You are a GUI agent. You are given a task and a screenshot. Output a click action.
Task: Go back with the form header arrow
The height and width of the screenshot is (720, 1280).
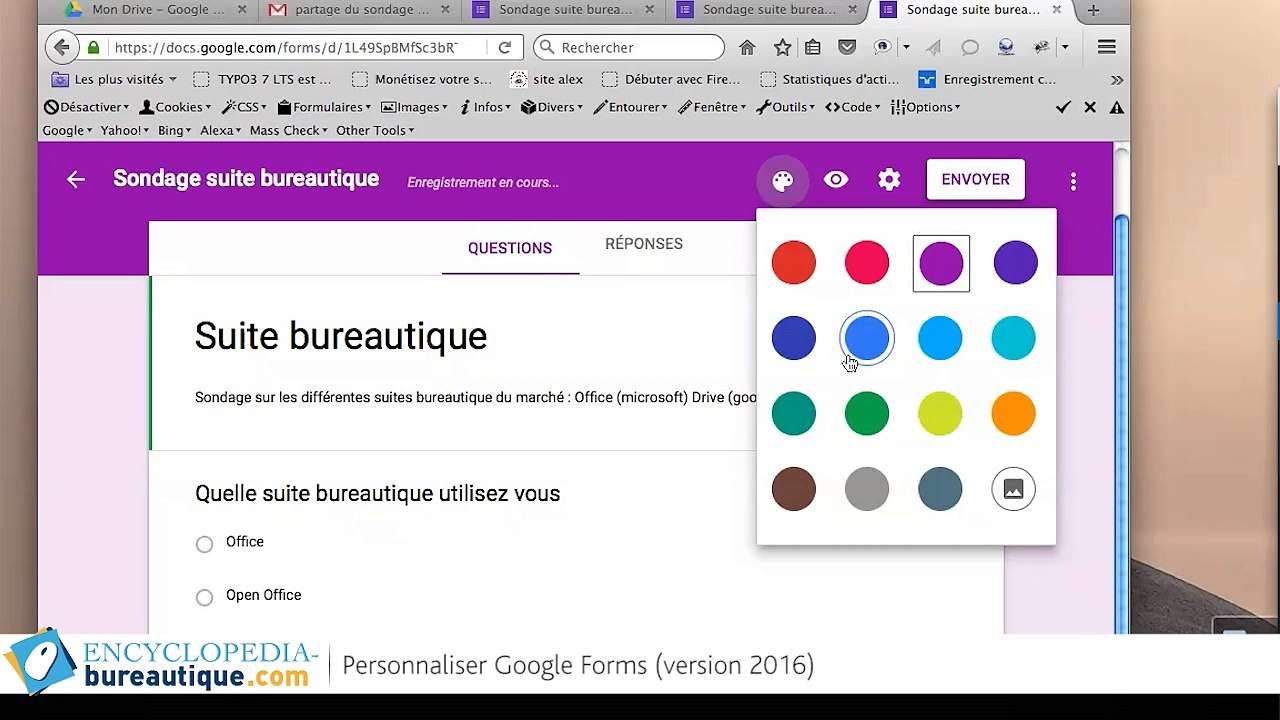pos(76,179)
